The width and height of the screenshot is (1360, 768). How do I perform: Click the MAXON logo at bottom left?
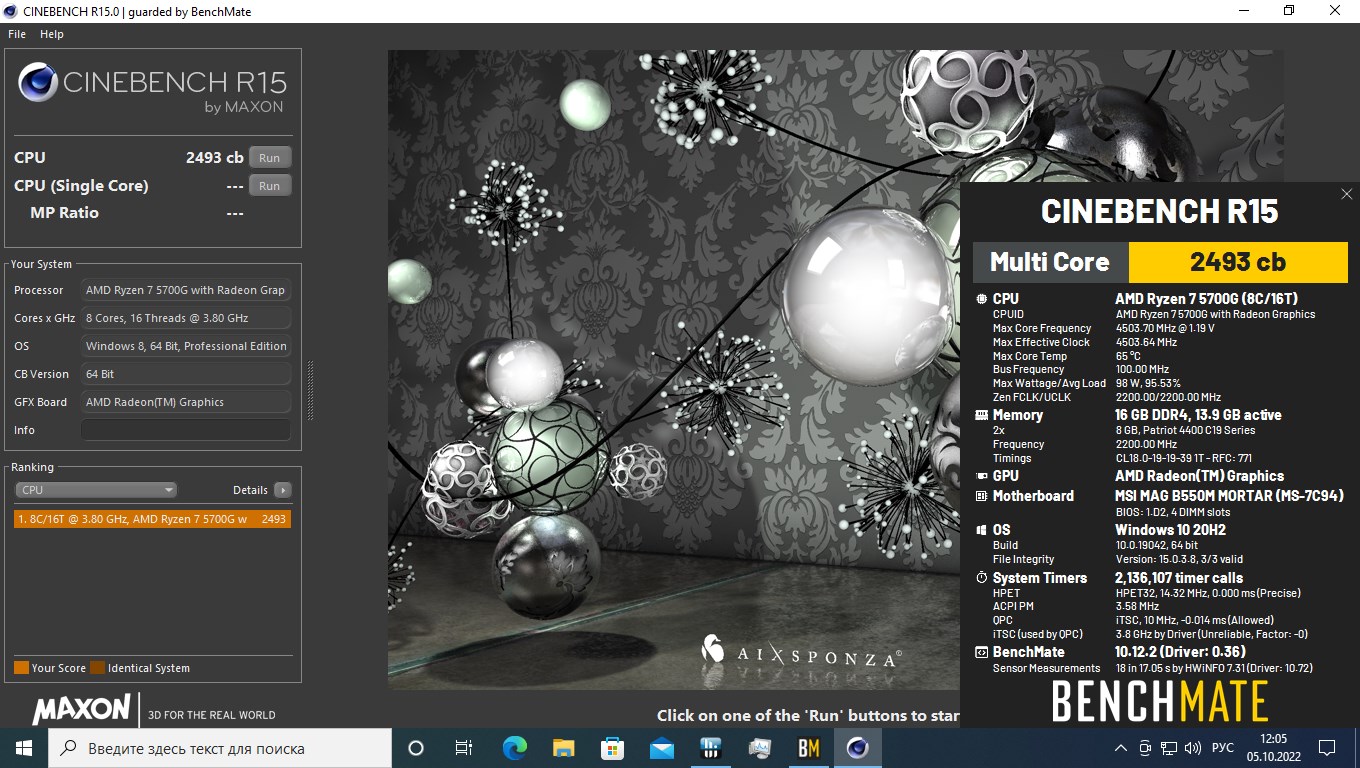point(82,710)
